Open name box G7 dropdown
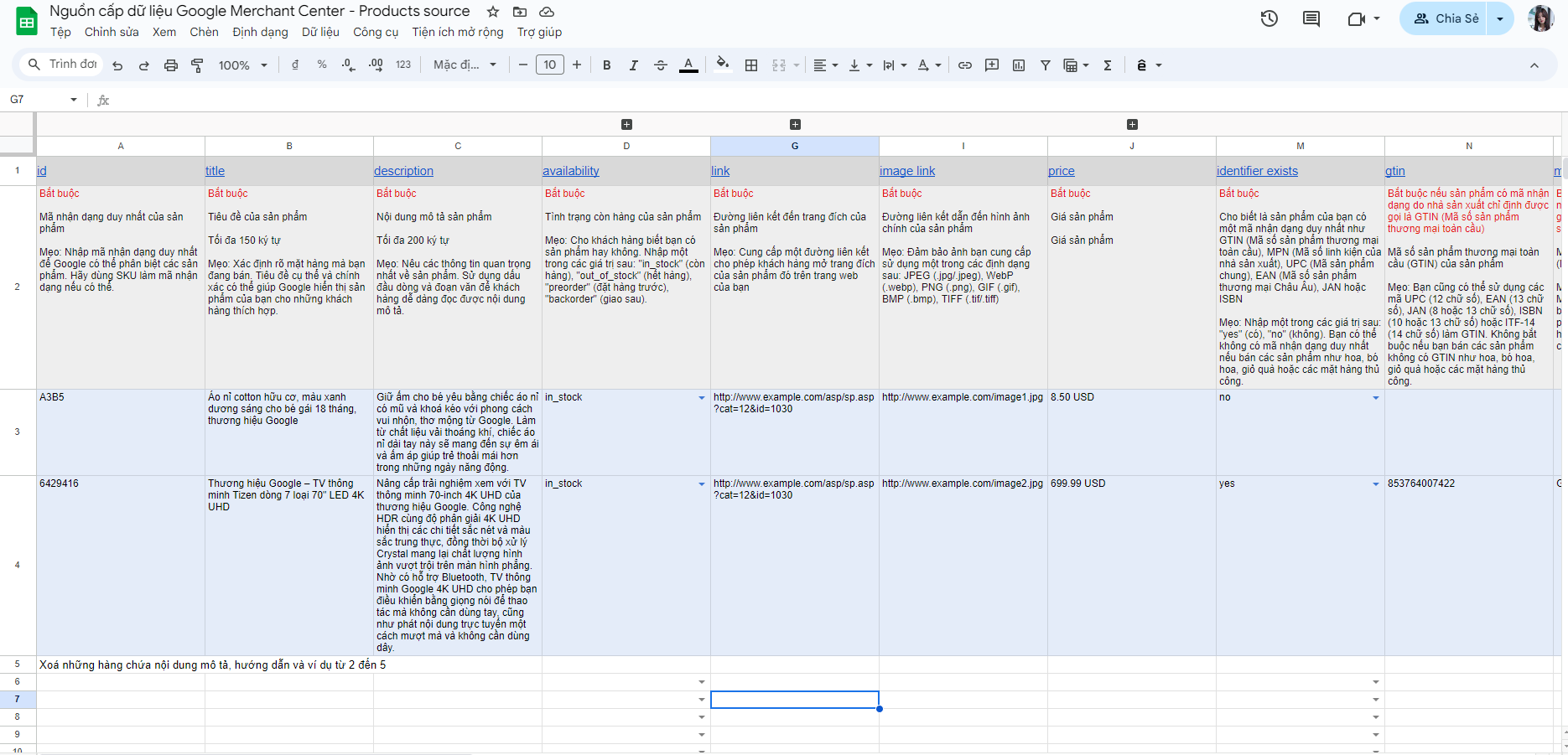Screen dimensions: 1568x755 [x=74, y=100]
